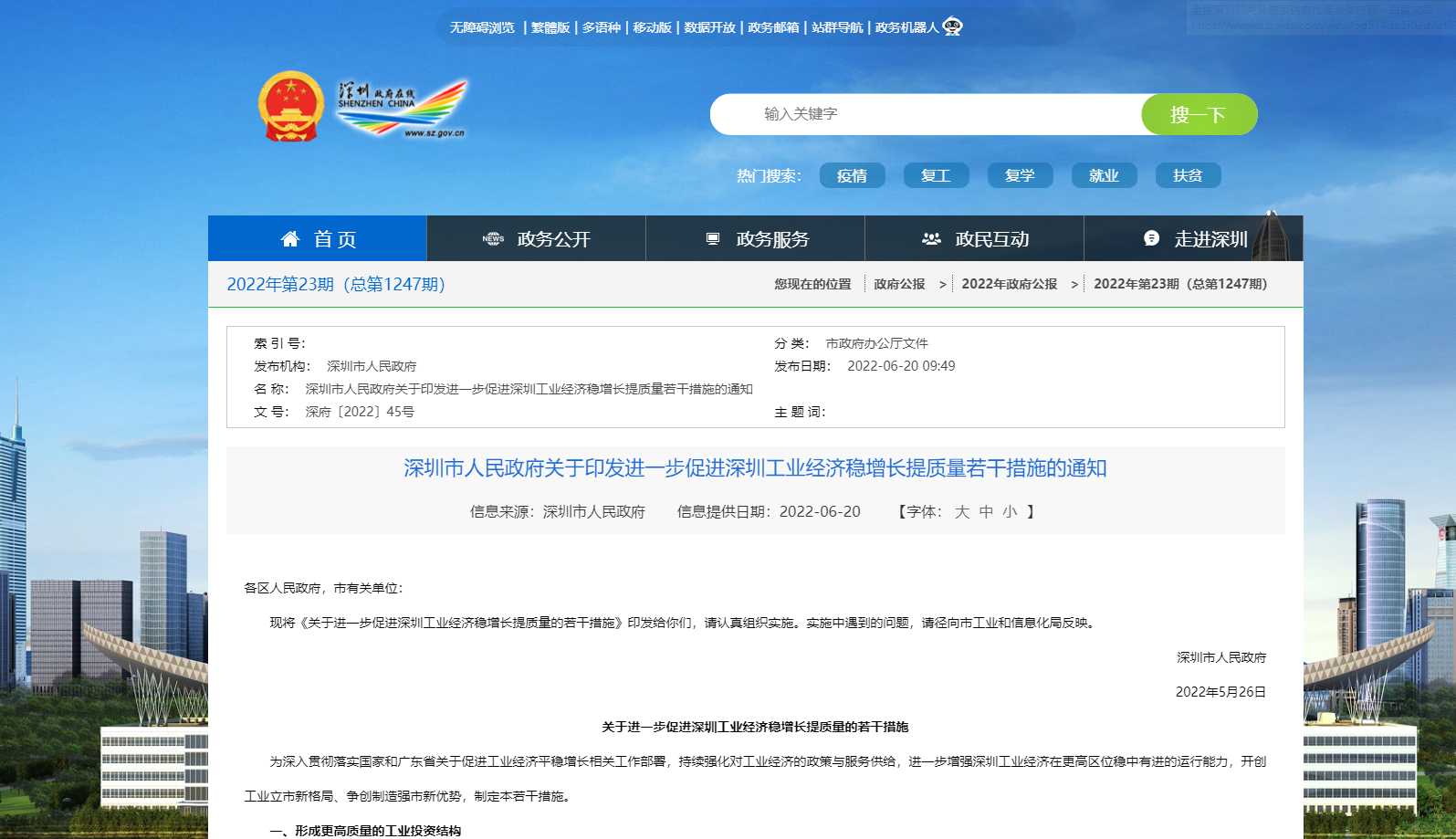Set font size to small (小)

click(1010, 512)
